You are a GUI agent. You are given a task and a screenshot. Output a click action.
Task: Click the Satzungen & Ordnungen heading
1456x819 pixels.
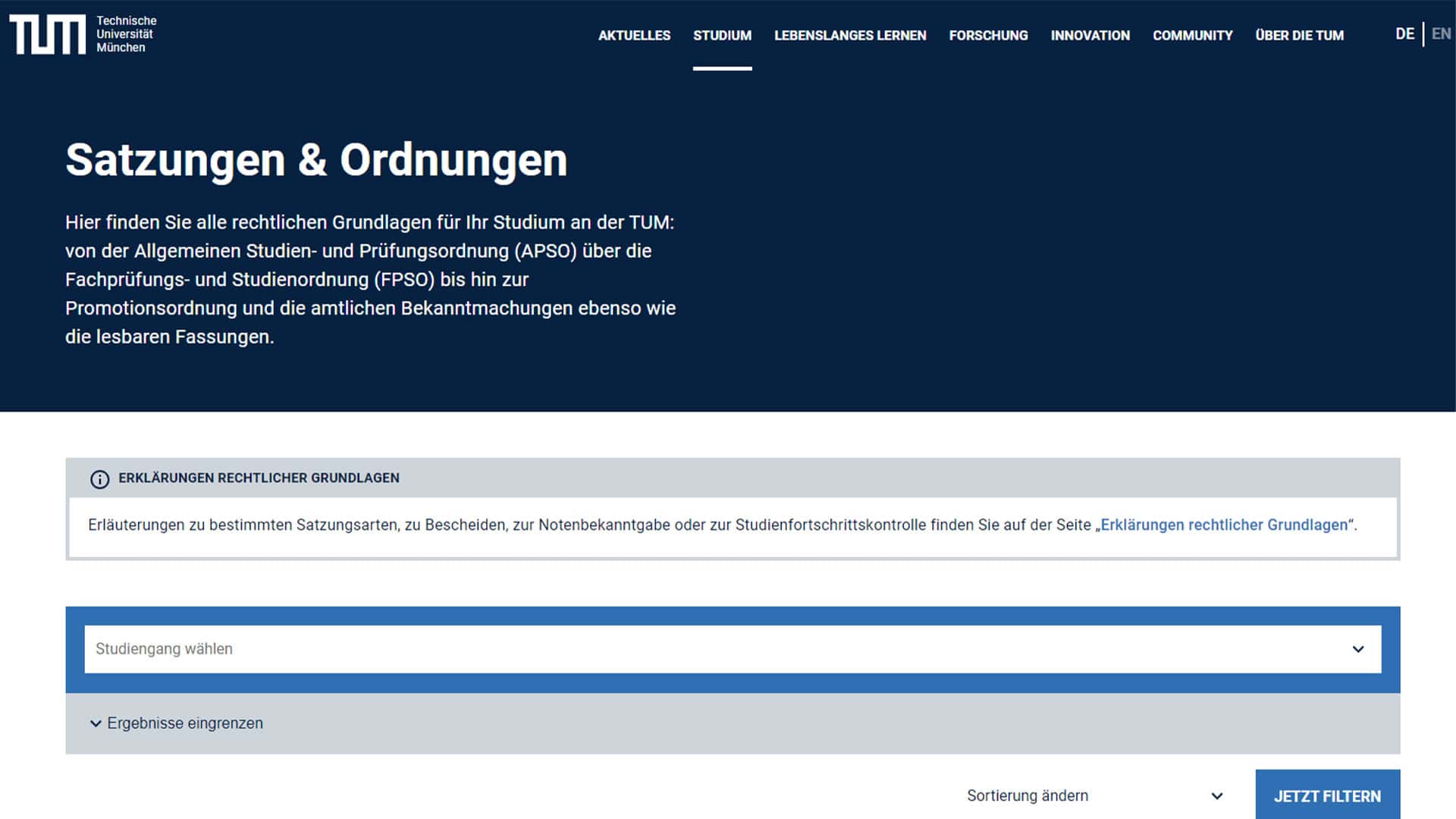coord(316,161)
